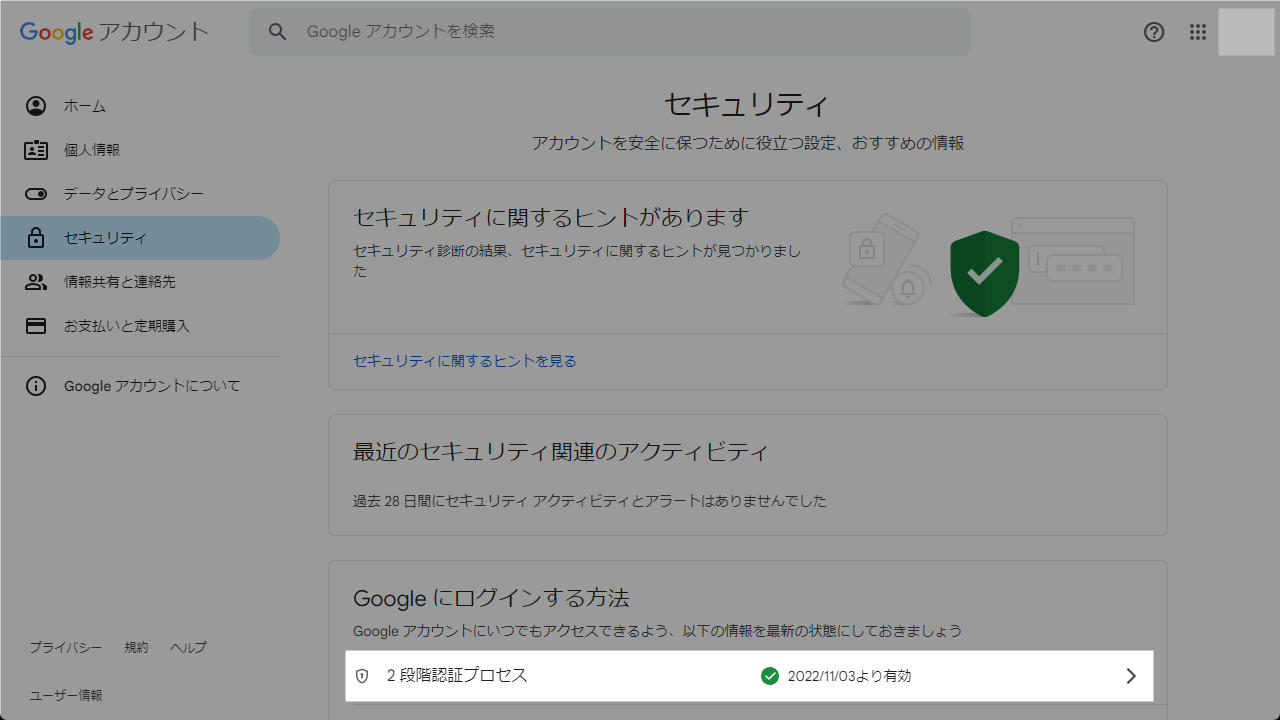
Task: Select セキュリティ in sidebar
Action: point(140,238)
